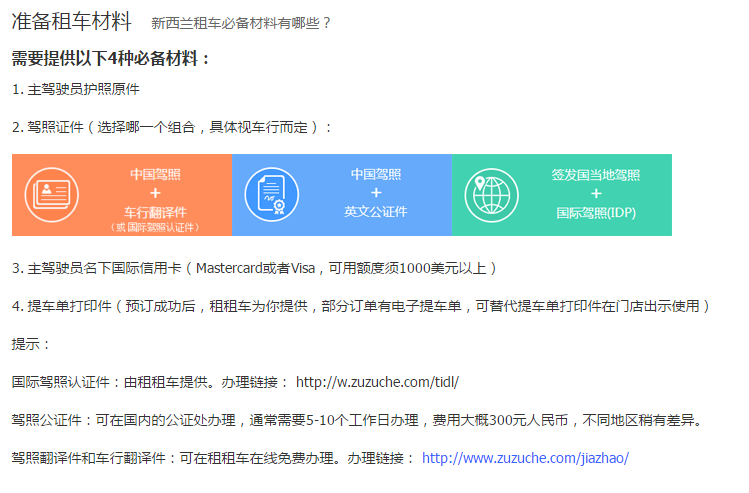
Task: Click 国际驾照(IDP) text in green card
Action: 596,212
